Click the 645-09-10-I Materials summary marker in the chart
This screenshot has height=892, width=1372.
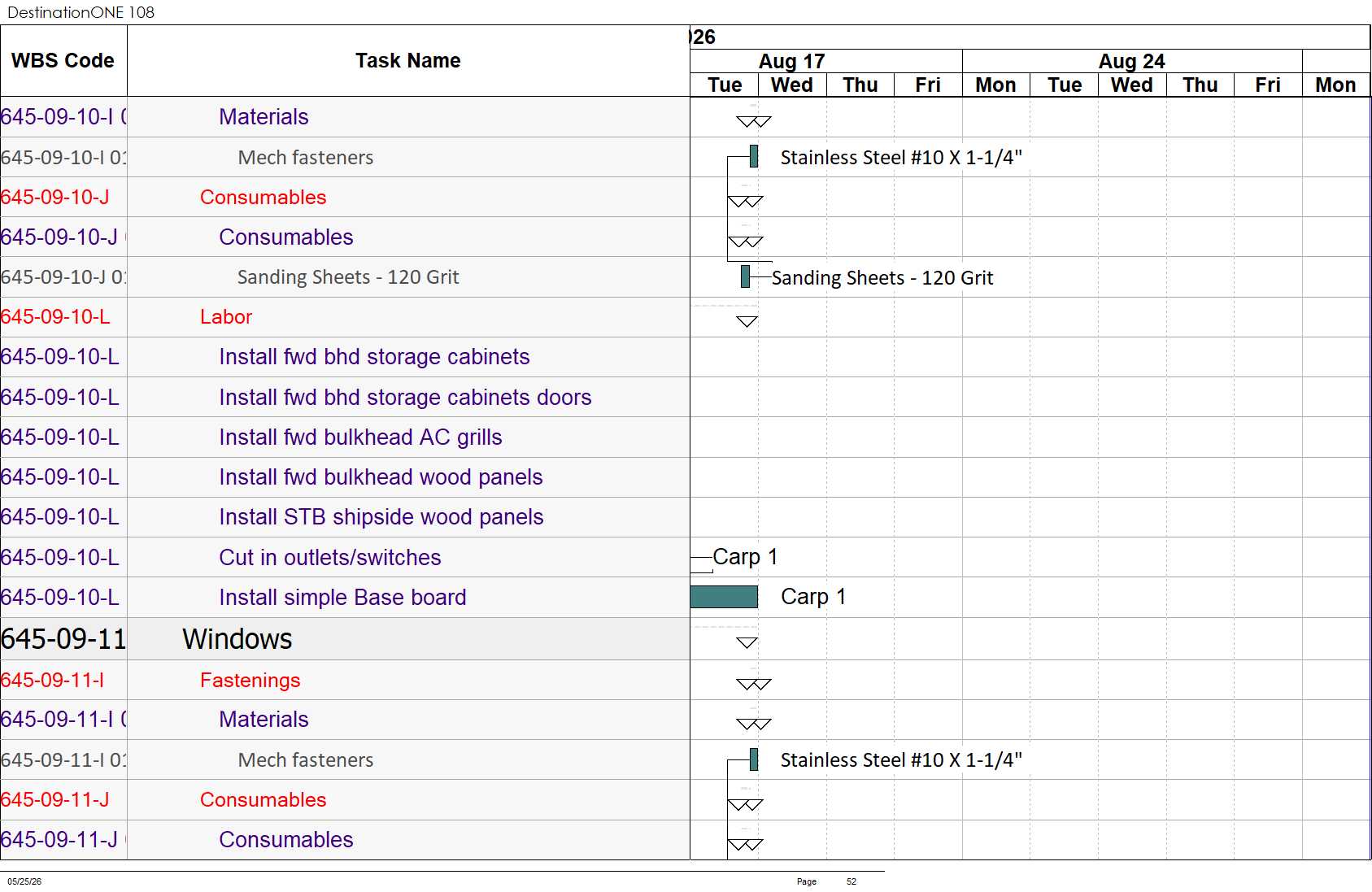tap(753, 121)
